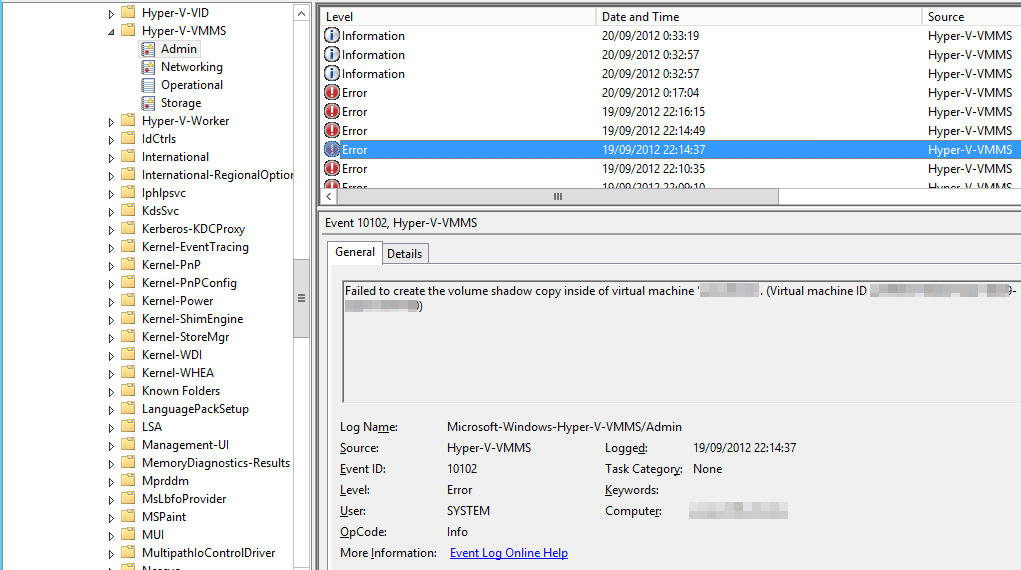
Task: Click the User value SYSTEM
Action: point(468,511)
